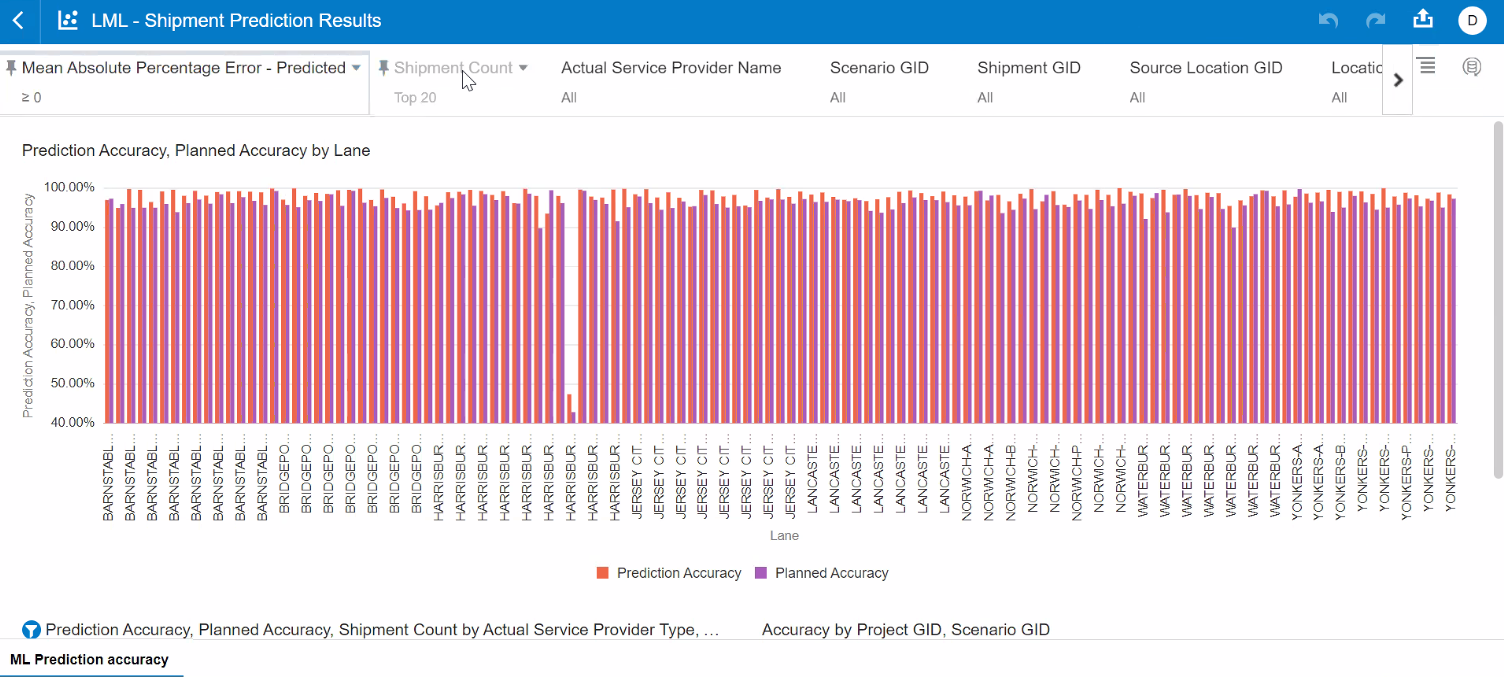This screenshot has height=677, width=1504.
Task: Select the ML Prediction accuracy tab
Action: point(89,660)
